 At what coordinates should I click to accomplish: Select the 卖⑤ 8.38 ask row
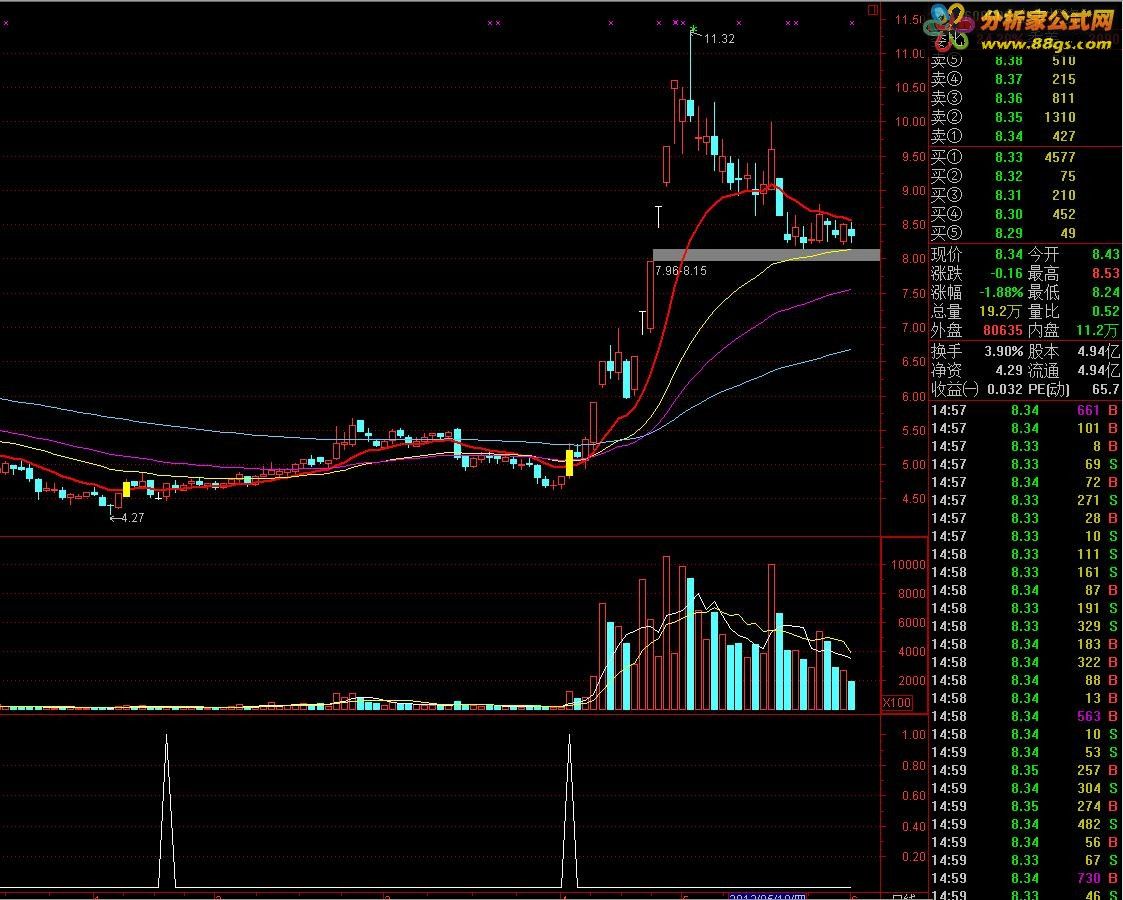[1003, 61]
